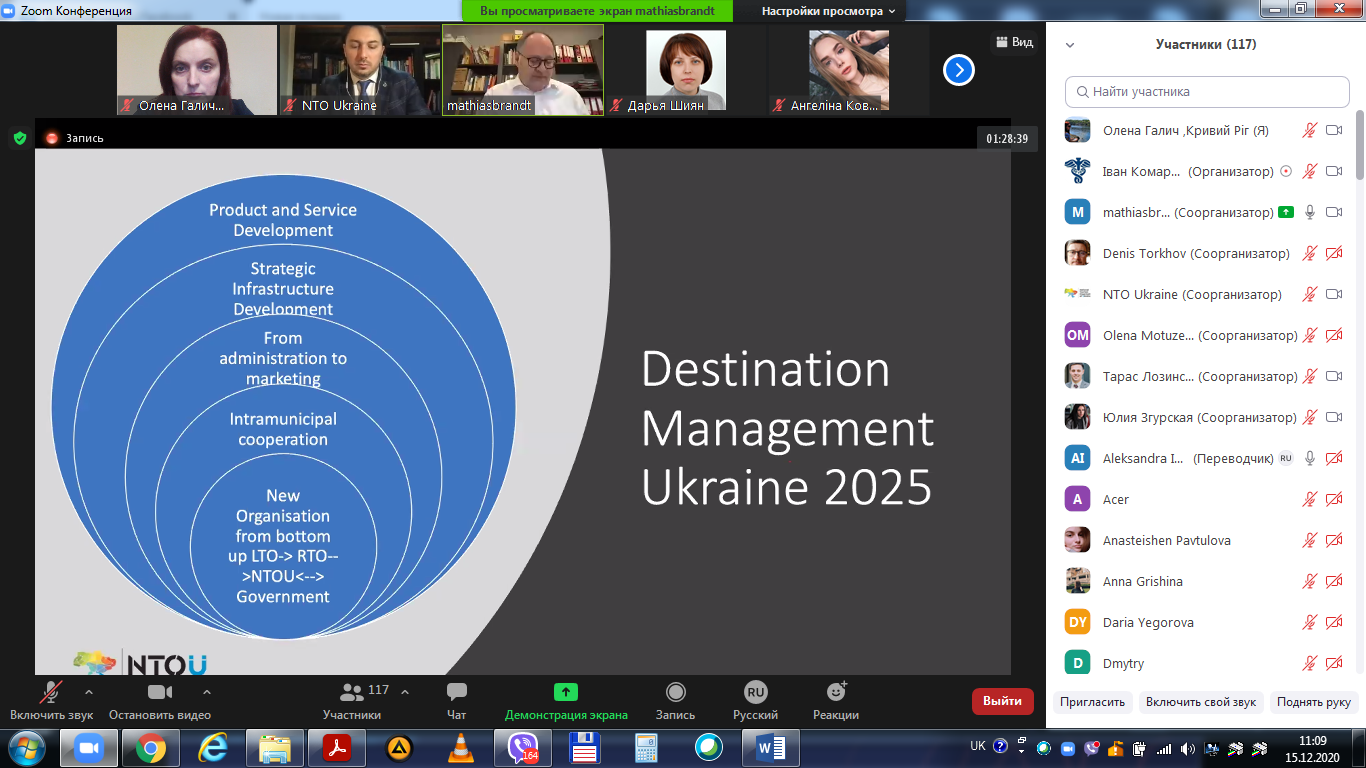Open the Calculator from the taskbar
The width and height of the screenshot is (1366, 768).
647,748
